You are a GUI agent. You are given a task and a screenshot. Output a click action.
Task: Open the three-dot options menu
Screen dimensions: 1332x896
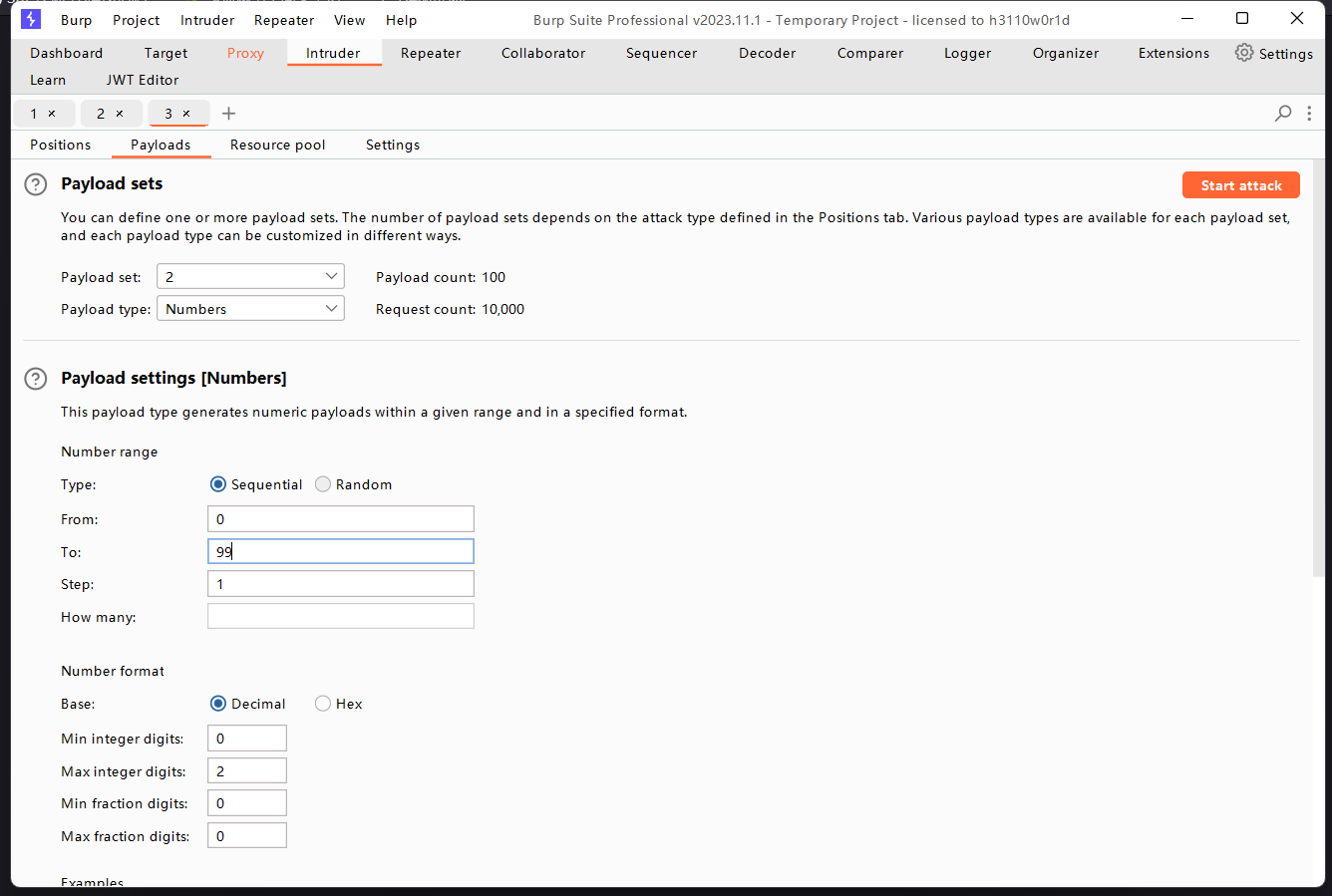pos(1309,114)
